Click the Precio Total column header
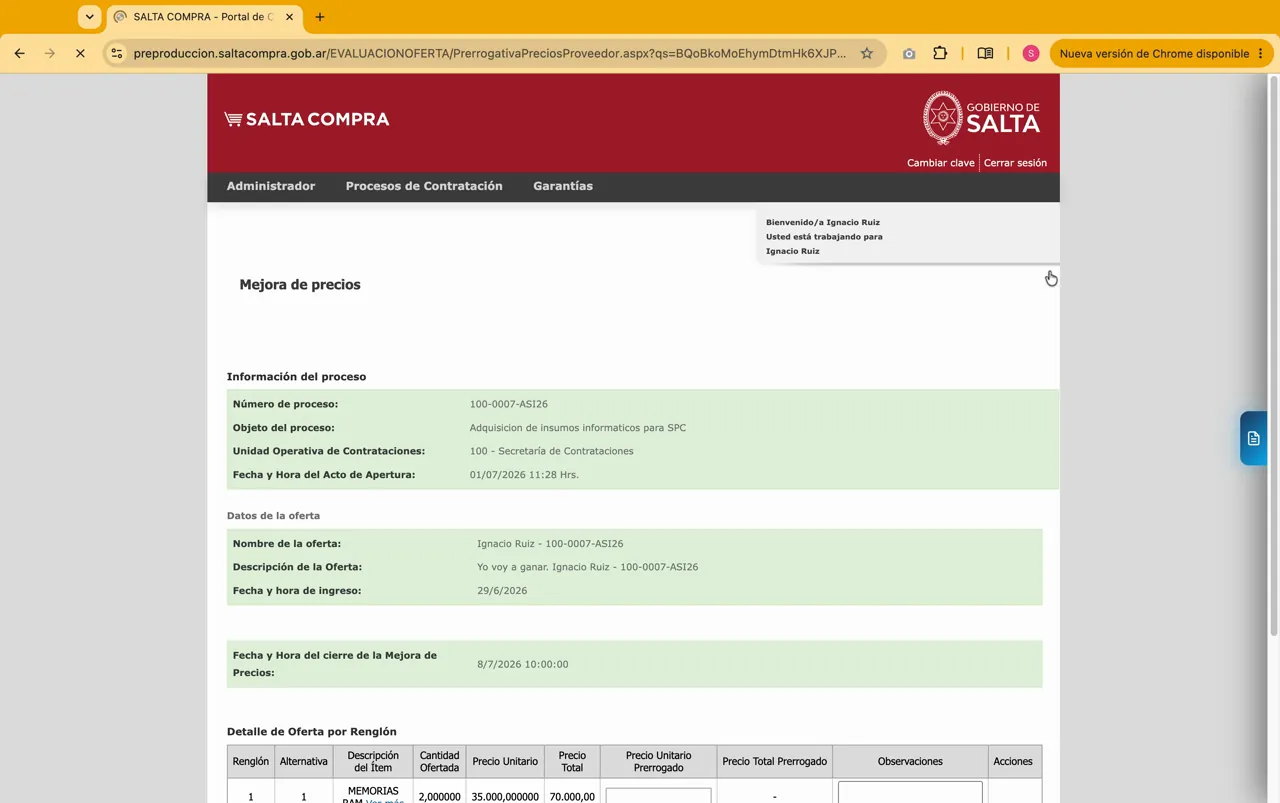 [x=572, y=761]
